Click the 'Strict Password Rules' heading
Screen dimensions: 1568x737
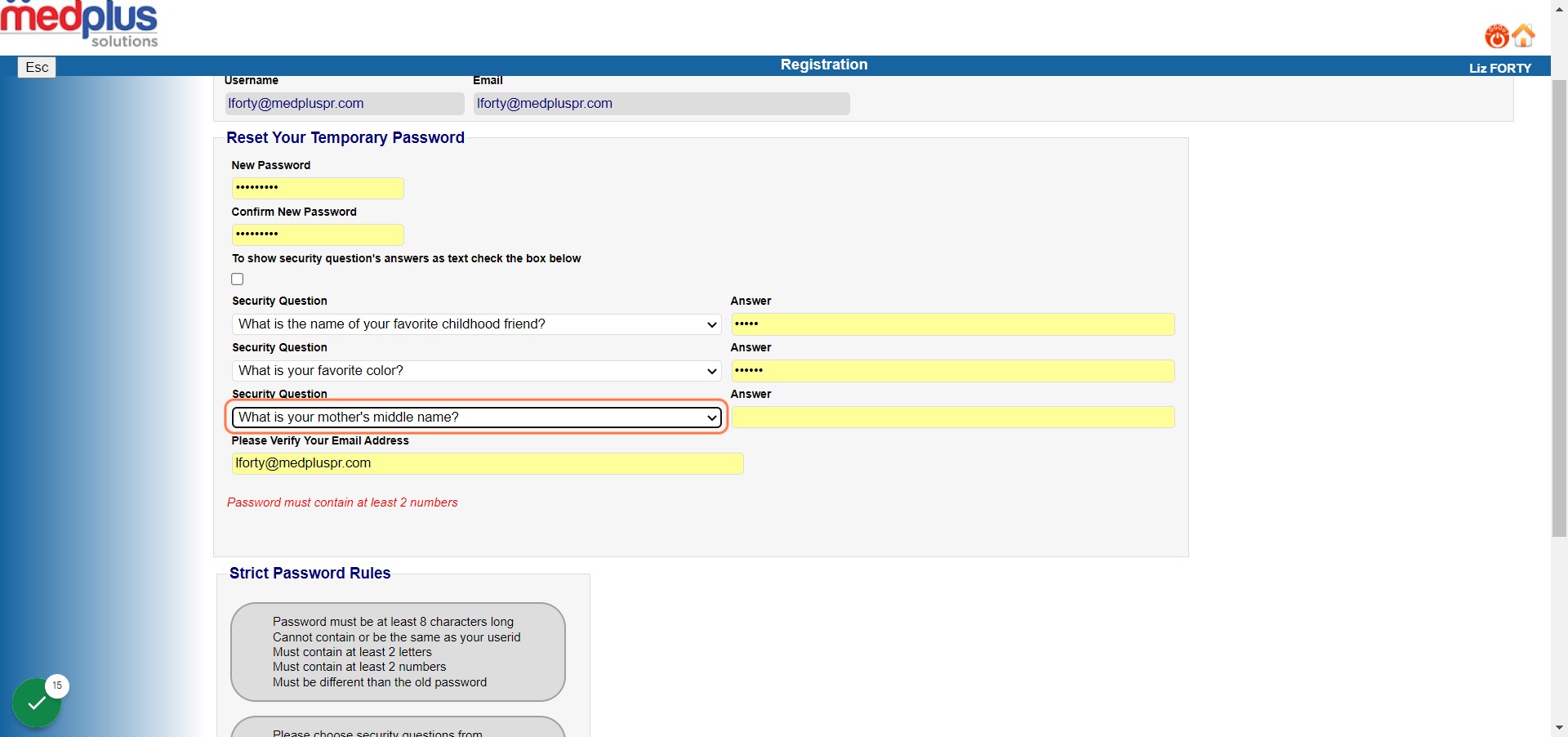click(x=310, y=573)
